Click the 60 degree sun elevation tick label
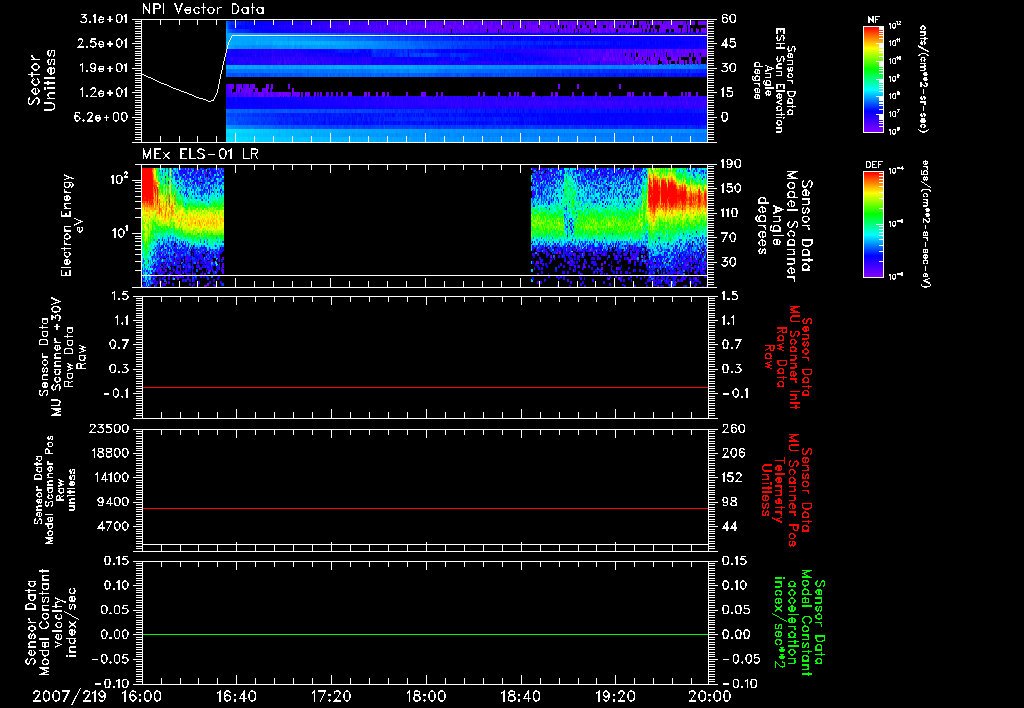The width and height of the screenshot is (1024, 708). tap(729, 19)
